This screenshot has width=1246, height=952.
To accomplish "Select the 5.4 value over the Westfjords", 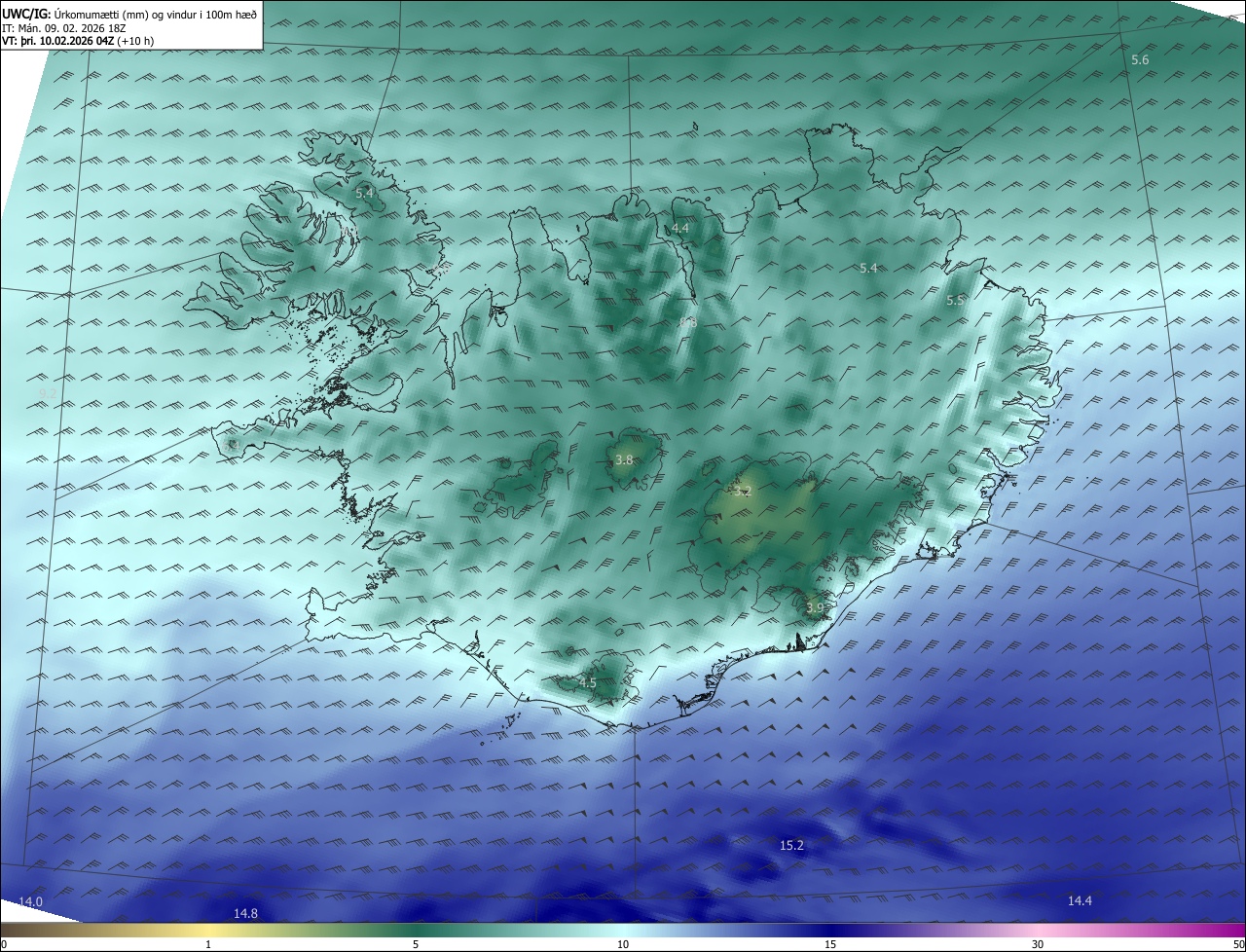I will pos(364,193).
